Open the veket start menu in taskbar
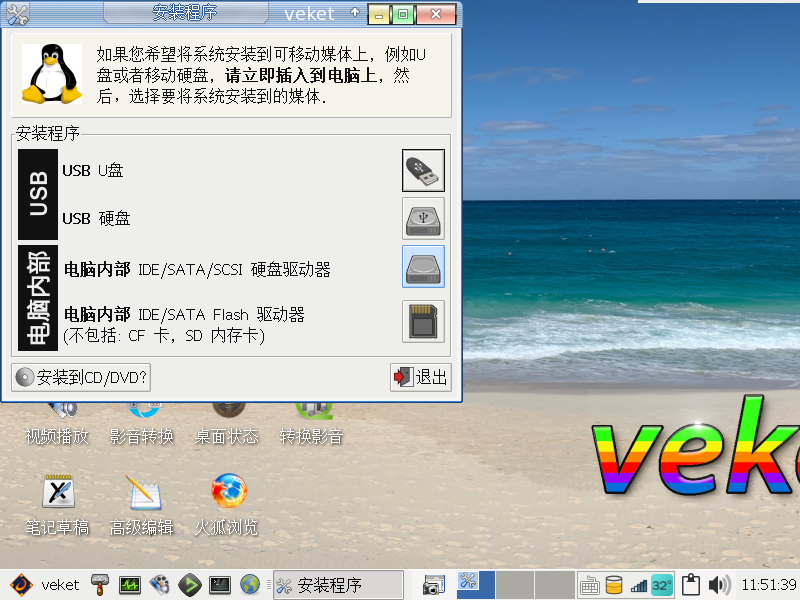The height and width of the screenshot is (600, 800). 45,585
